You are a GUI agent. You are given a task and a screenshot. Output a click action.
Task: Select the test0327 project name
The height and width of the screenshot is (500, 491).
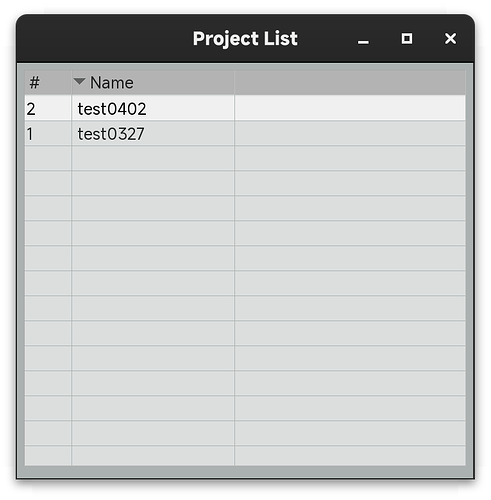pos(111,134)
